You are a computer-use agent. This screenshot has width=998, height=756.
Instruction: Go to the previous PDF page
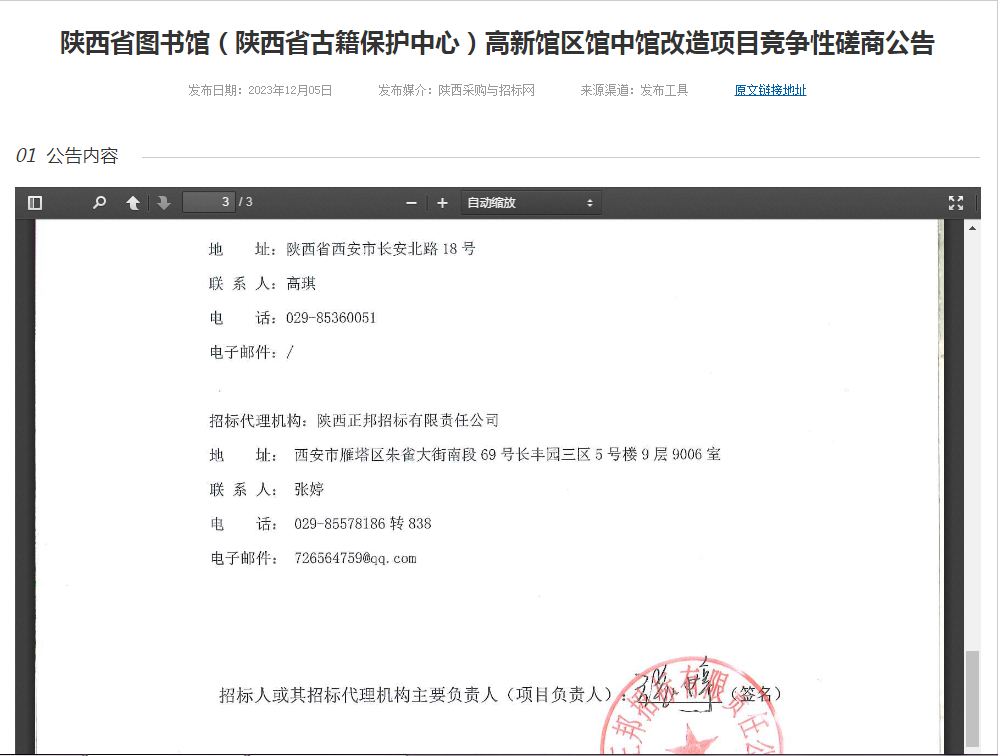(x=132, y=203)
